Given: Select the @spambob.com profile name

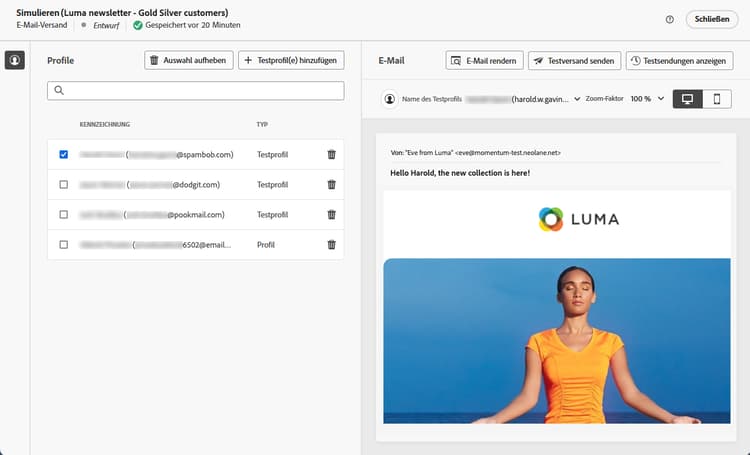Looking at the screenshot, I should click(156, 155).
